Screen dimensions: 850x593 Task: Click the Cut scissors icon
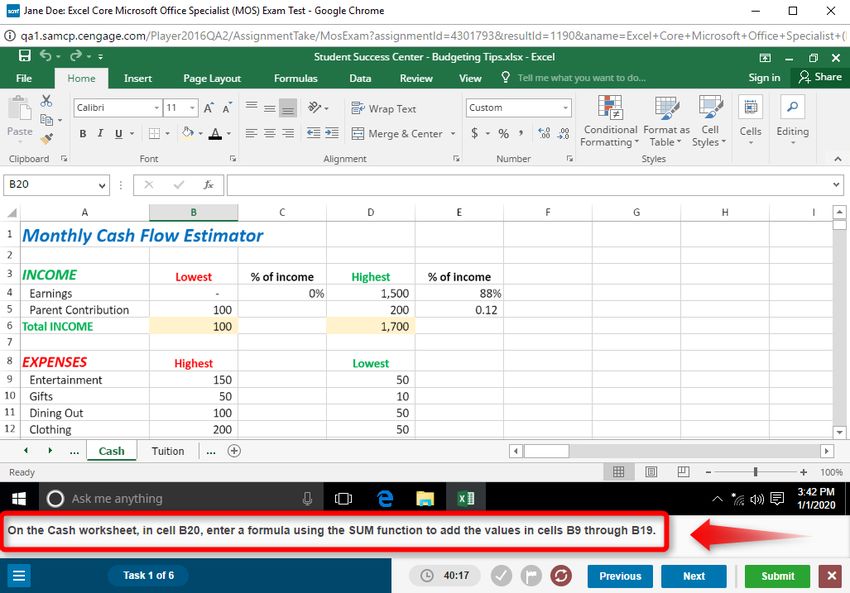(x=46, y=101)
